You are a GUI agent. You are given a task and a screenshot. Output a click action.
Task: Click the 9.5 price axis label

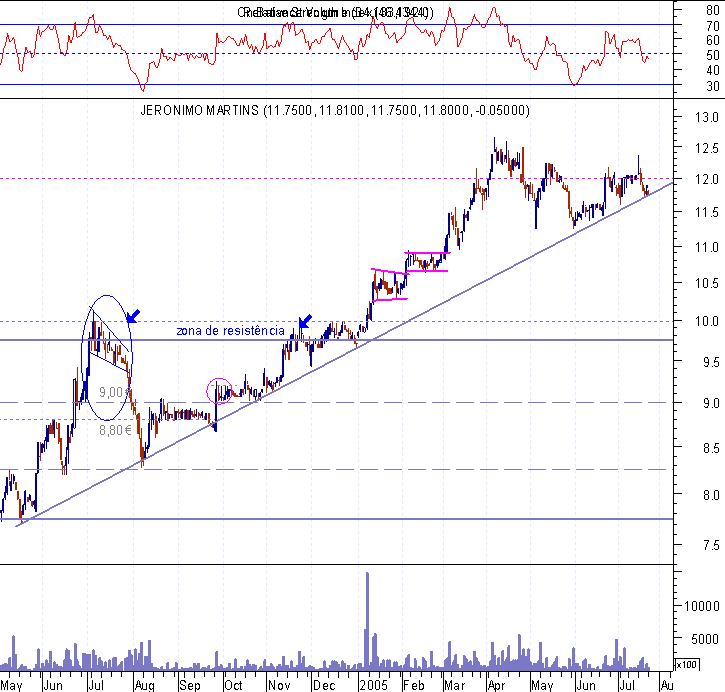(711, 362)
